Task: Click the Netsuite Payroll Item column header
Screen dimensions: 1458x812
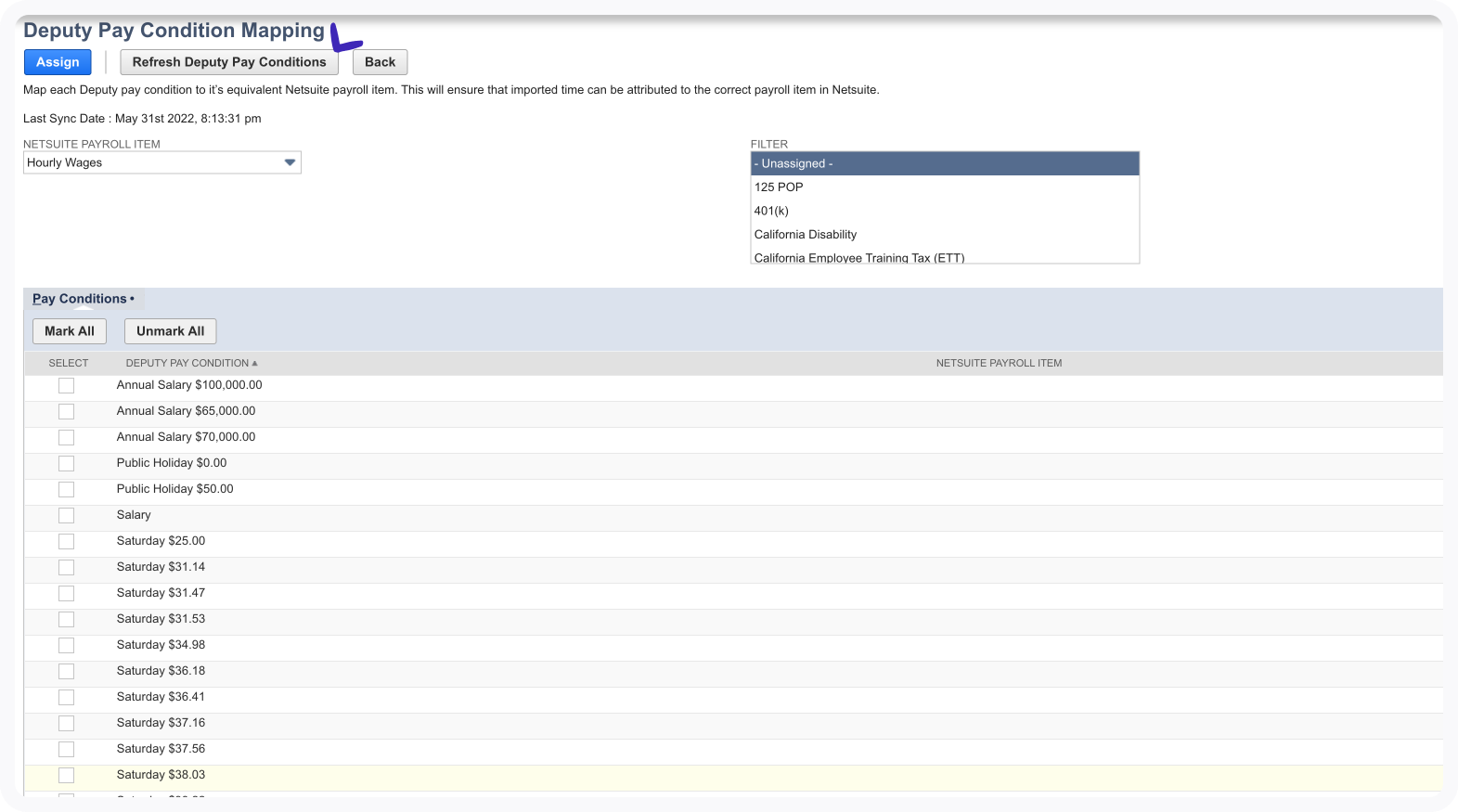Action: click(x=999, y=363)
